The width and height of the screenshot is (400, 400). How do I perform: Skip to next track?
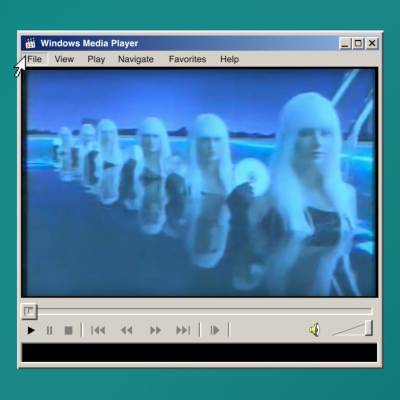point(183,330)
